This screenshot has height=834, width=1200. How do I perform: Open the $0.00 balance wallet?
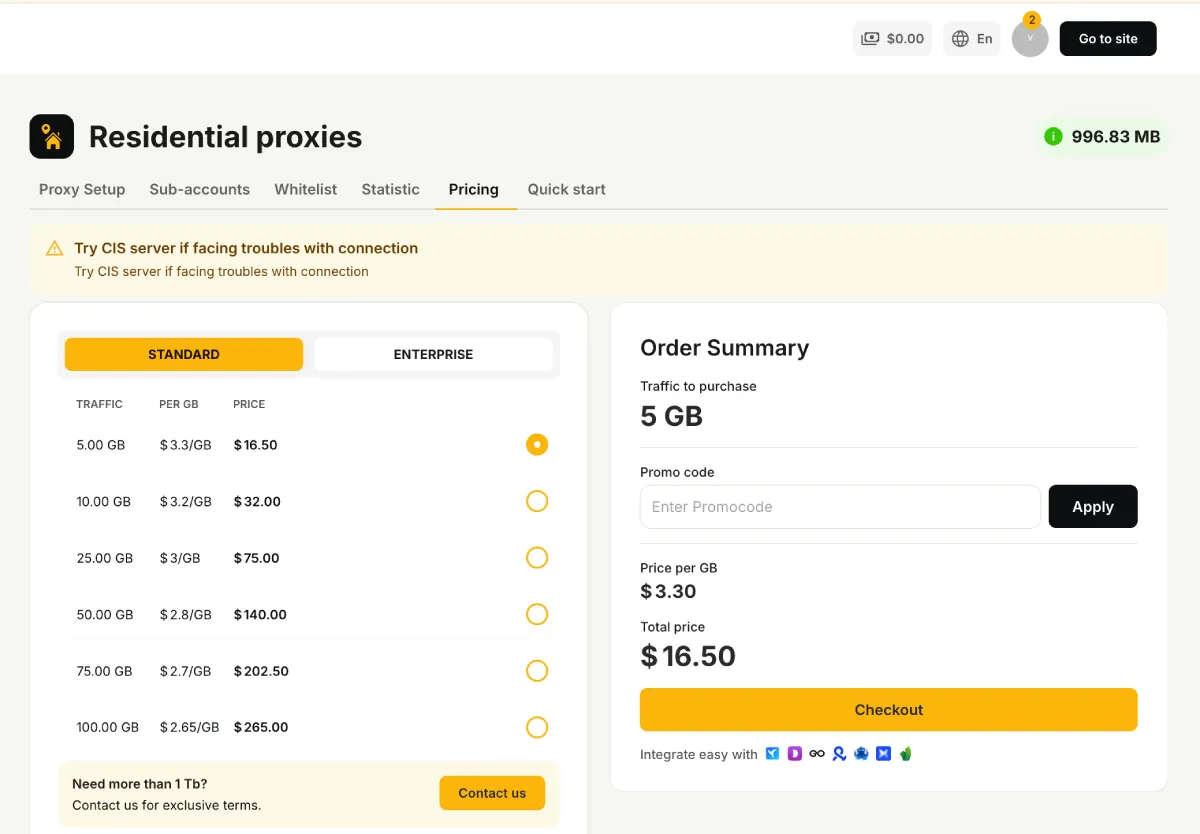(892, 39)
